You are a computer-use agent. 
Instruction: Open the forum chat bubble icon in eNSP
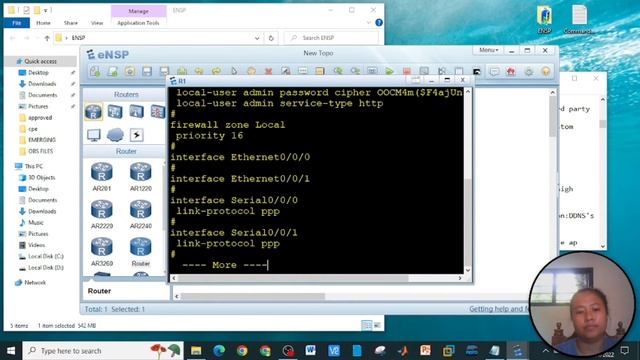tap(494, 71)
